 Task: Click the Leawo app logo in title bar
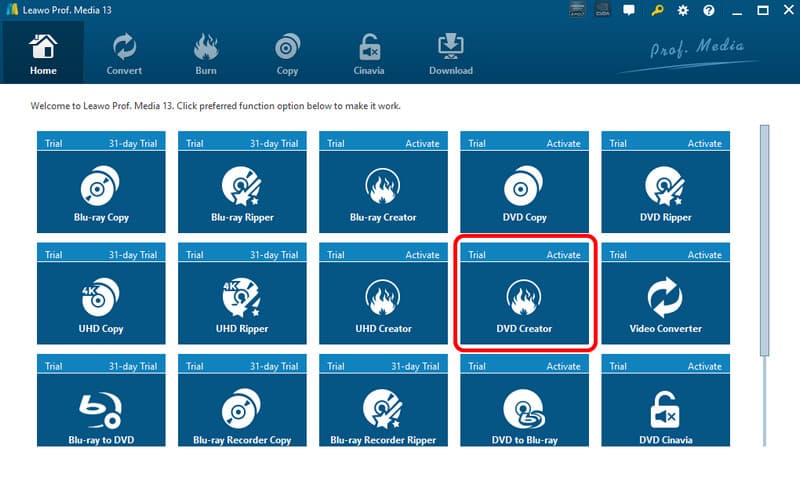point(12,10)
